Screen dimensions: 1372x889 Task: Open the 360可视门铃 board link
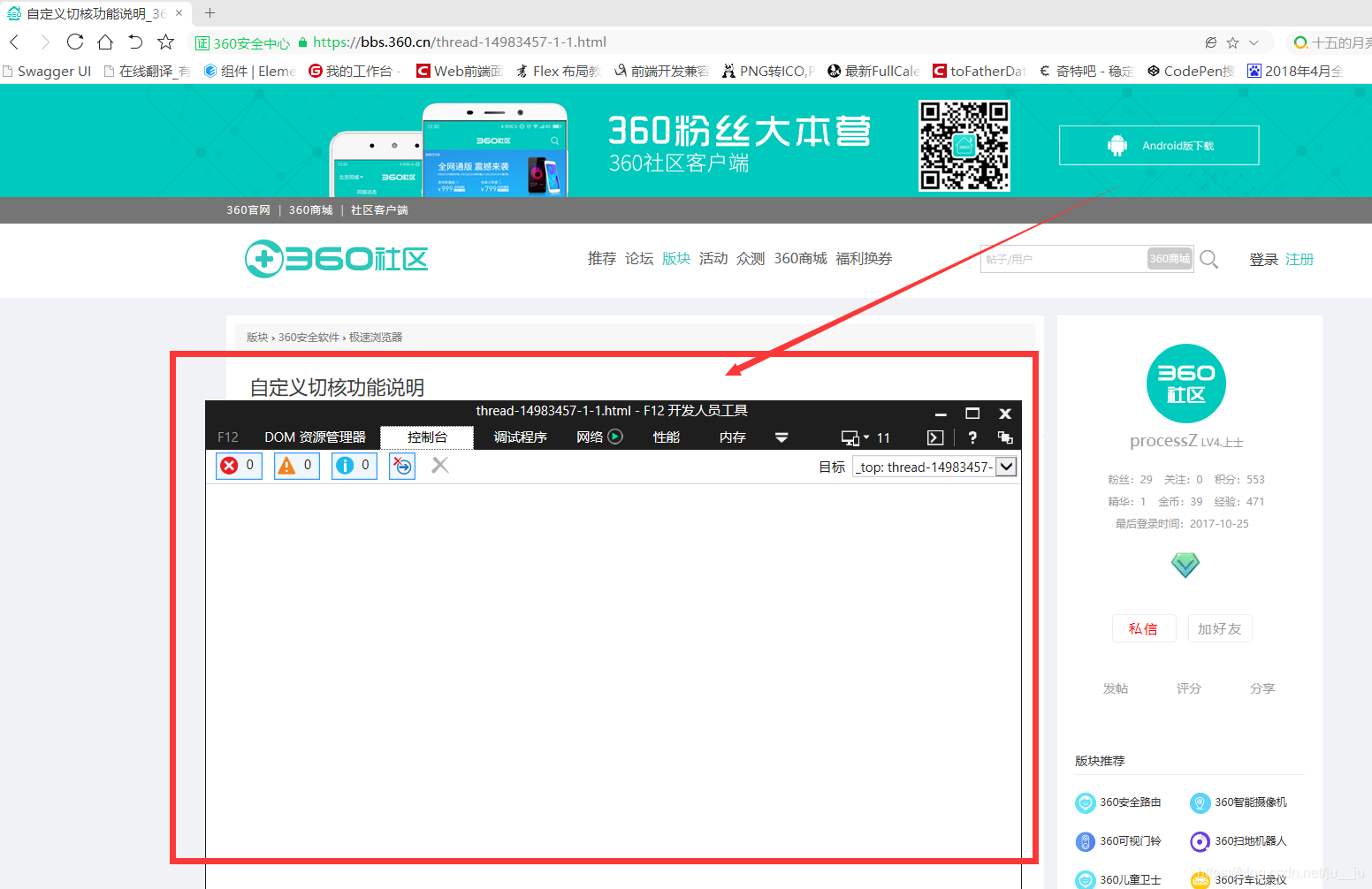tap(1119, 841)
